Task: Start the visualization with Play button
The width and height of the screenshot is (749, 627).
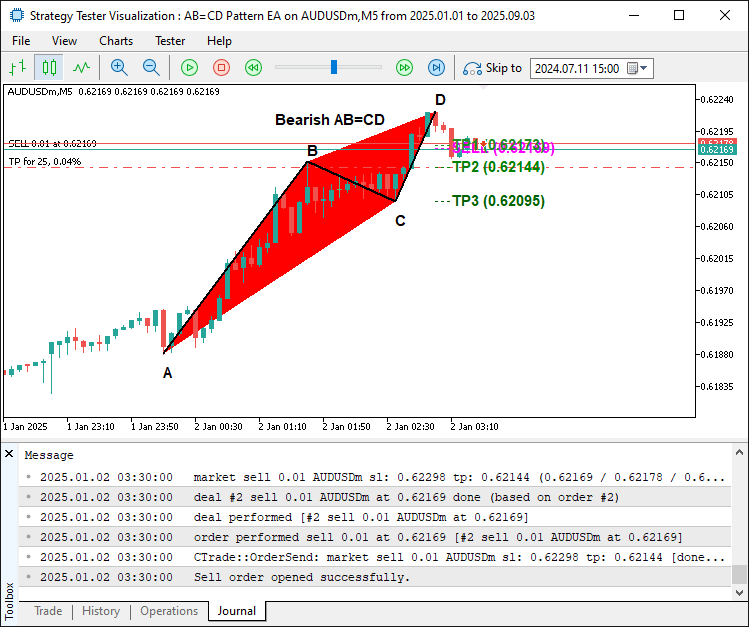Action: pos(190,67)
